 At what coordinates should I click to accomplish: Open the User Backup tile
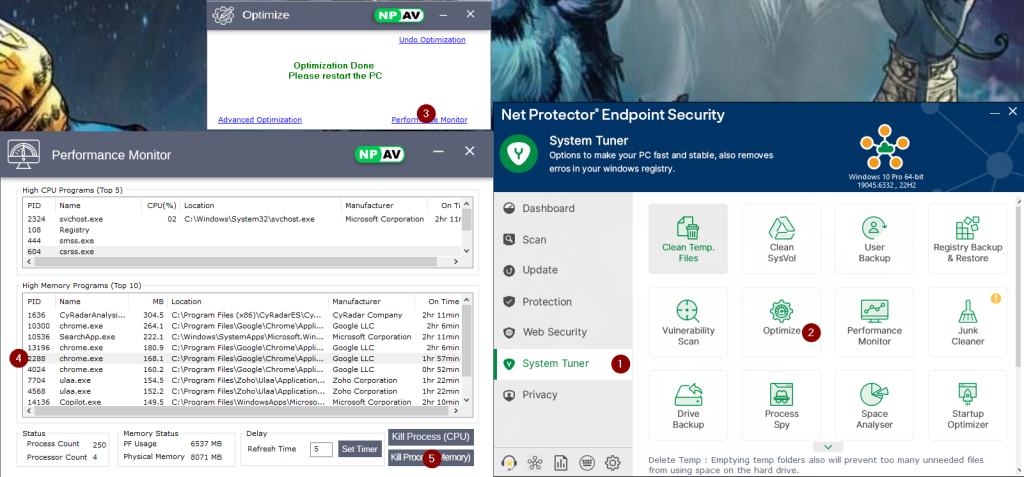coord(874,238)
